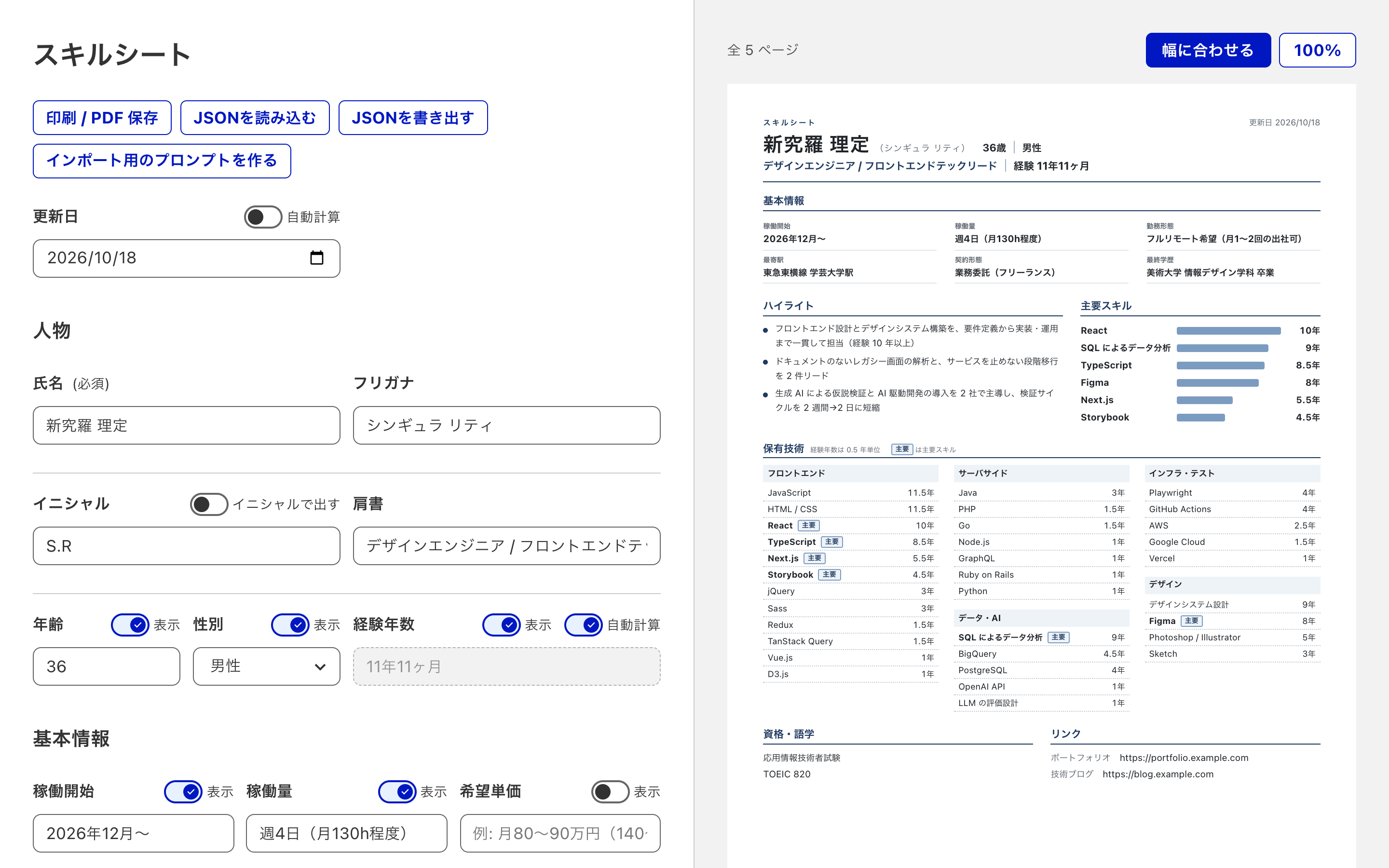Click TOEIC 820 in 資格・語学 section
Screen dimensions: 1389x868
pos(787,774)
